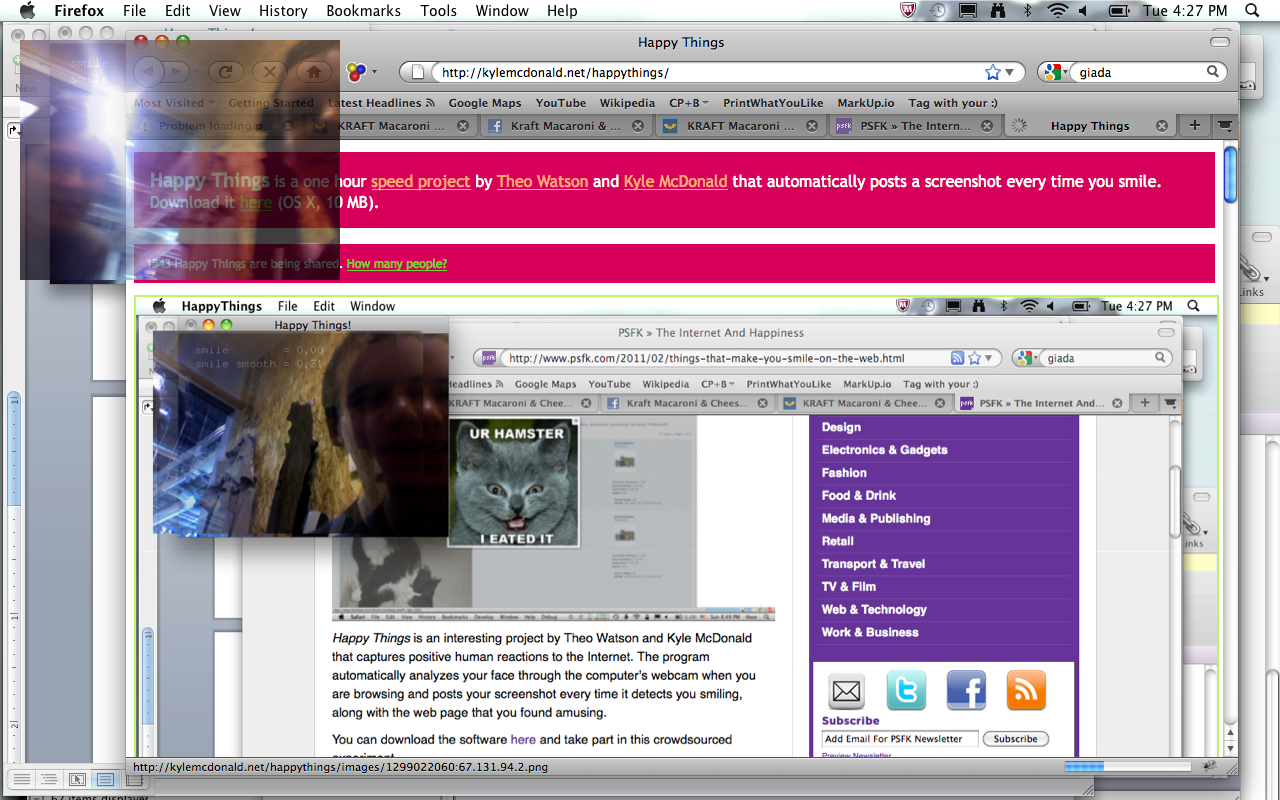Open Spotlight search in the menu bar
Image resolution: width=1280 pixels, height=800 pixels.
[x=1251, y=11]
